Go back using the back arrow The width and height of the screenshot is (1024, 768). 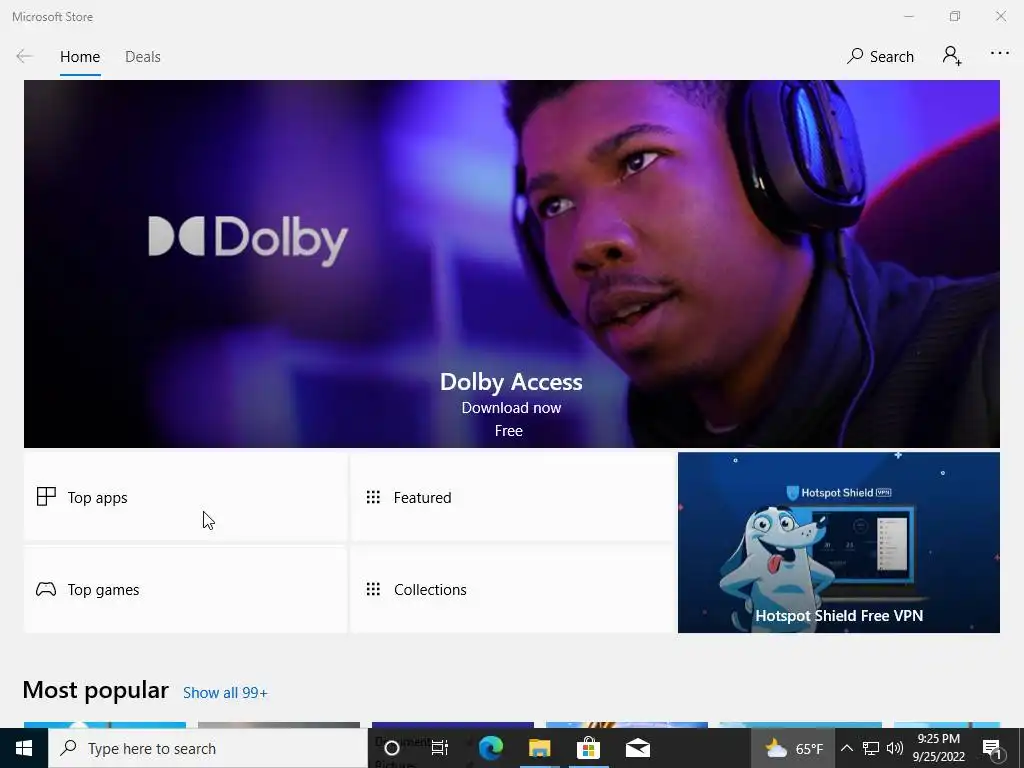point(24,56)
